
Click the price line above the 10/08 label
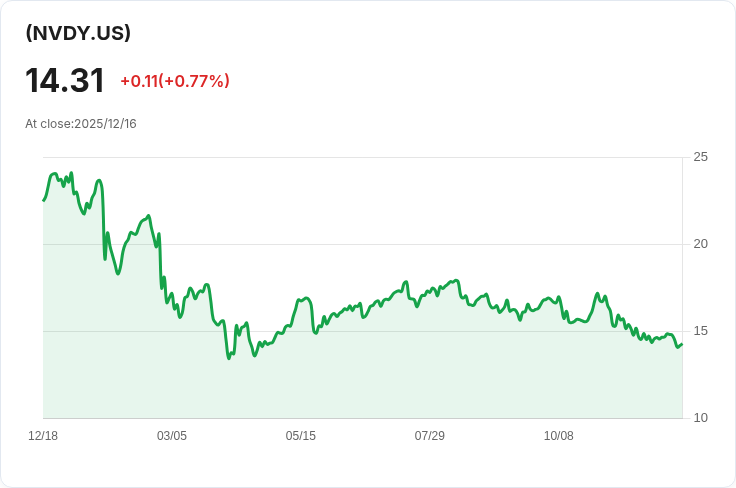click(x=559, y=298)
